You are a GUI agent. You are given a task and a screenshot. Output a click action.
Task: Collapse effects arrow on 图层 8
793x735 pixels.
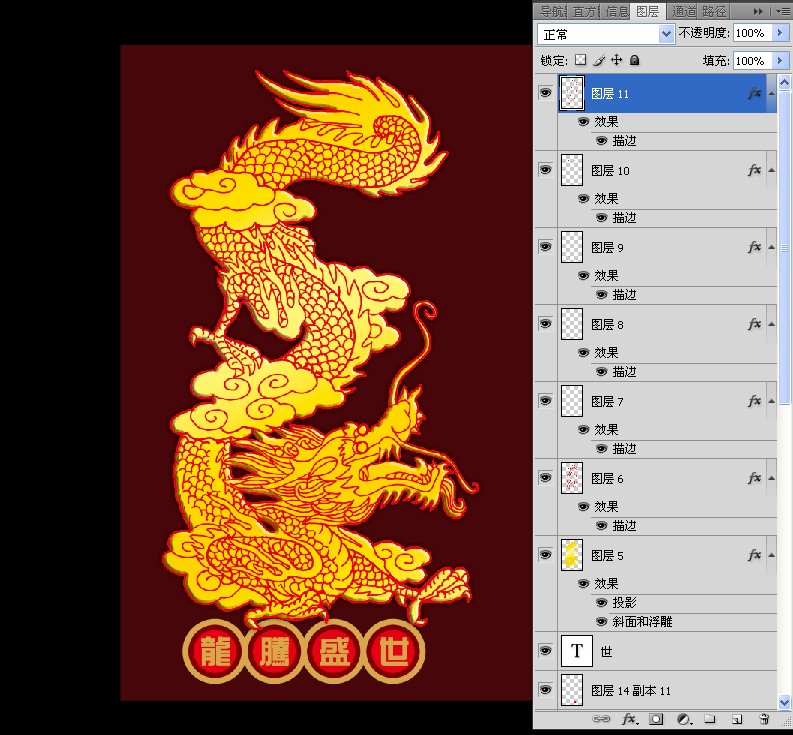coord(771,324)
